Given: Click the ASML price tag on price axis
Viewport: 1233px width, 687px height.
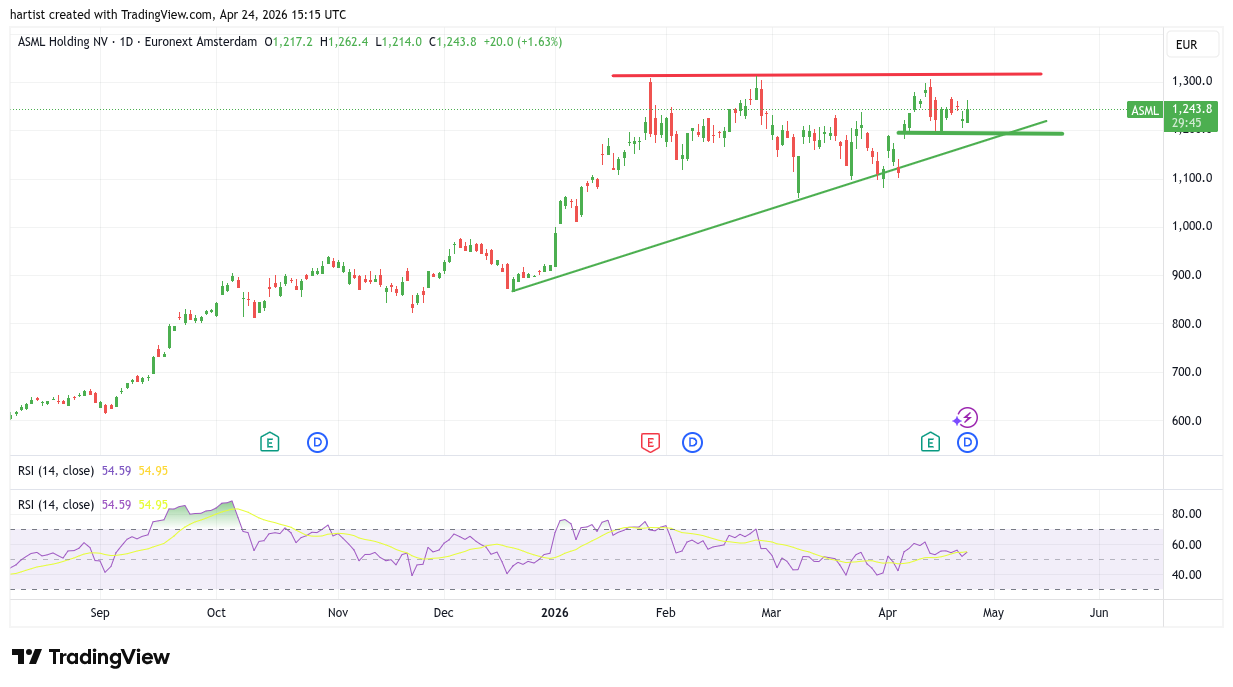Looking at the screenshot, I should [1144, 110].
